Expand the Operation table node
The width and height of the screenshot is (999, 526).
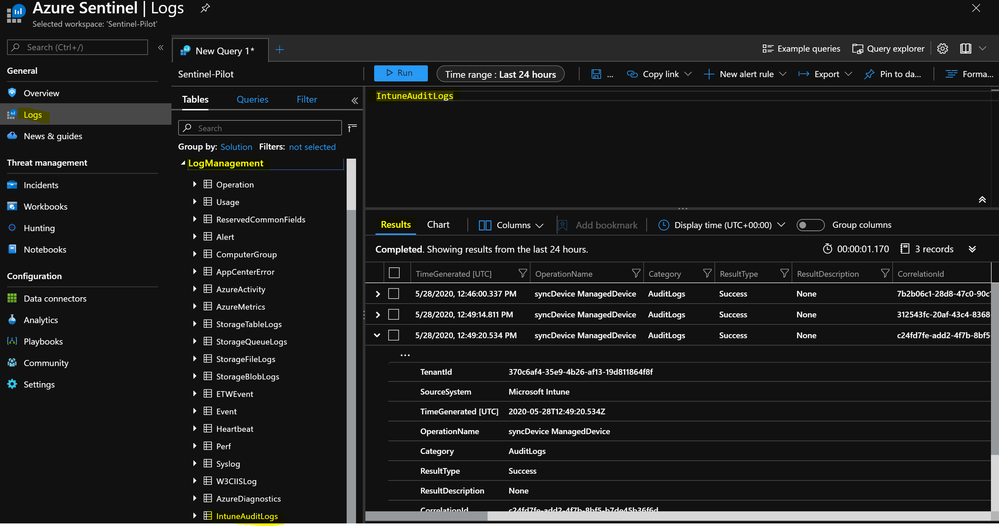(194, 185)
